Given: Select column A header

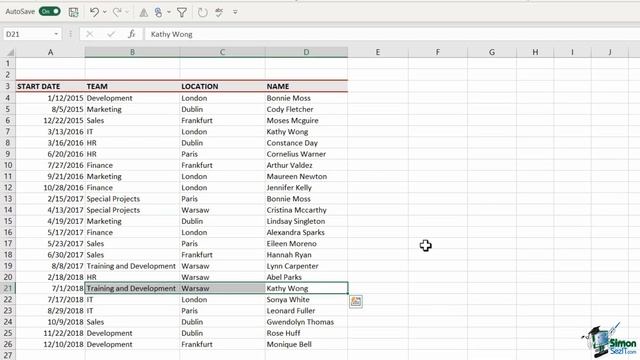Looking at the screenshot, I should 50,52.
